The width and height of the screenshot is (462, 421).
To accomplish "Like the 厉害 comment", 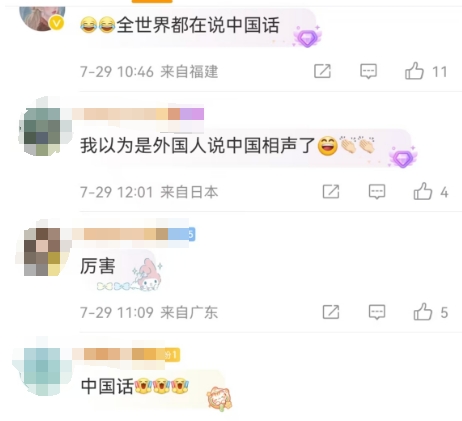I will pos(423,312).
